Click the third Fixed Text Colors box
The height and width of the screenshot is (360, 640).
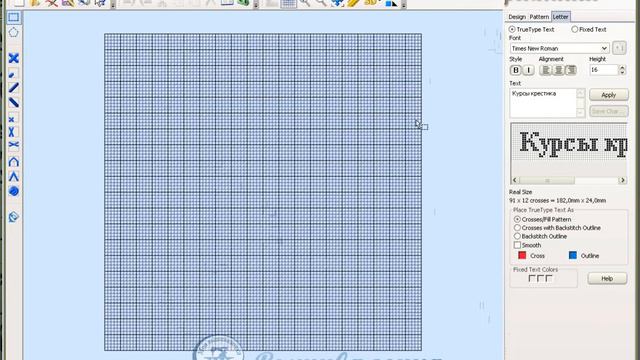point(549,278)
